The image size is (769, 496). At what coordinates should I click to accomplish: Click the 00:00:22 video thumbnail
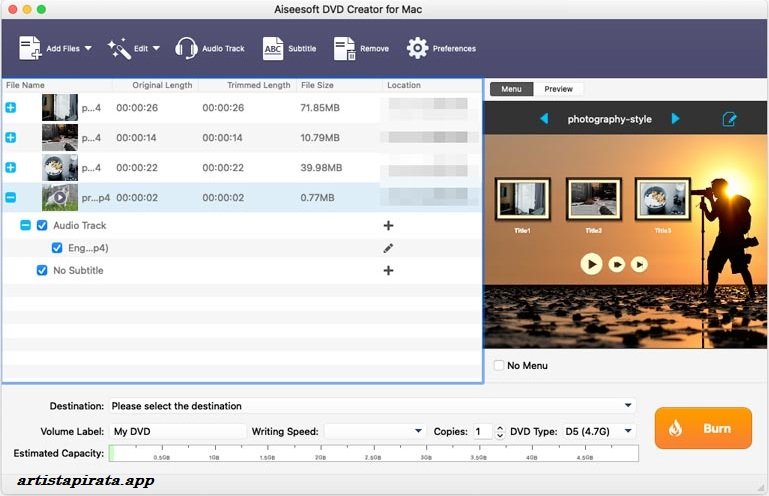point(60,167)
